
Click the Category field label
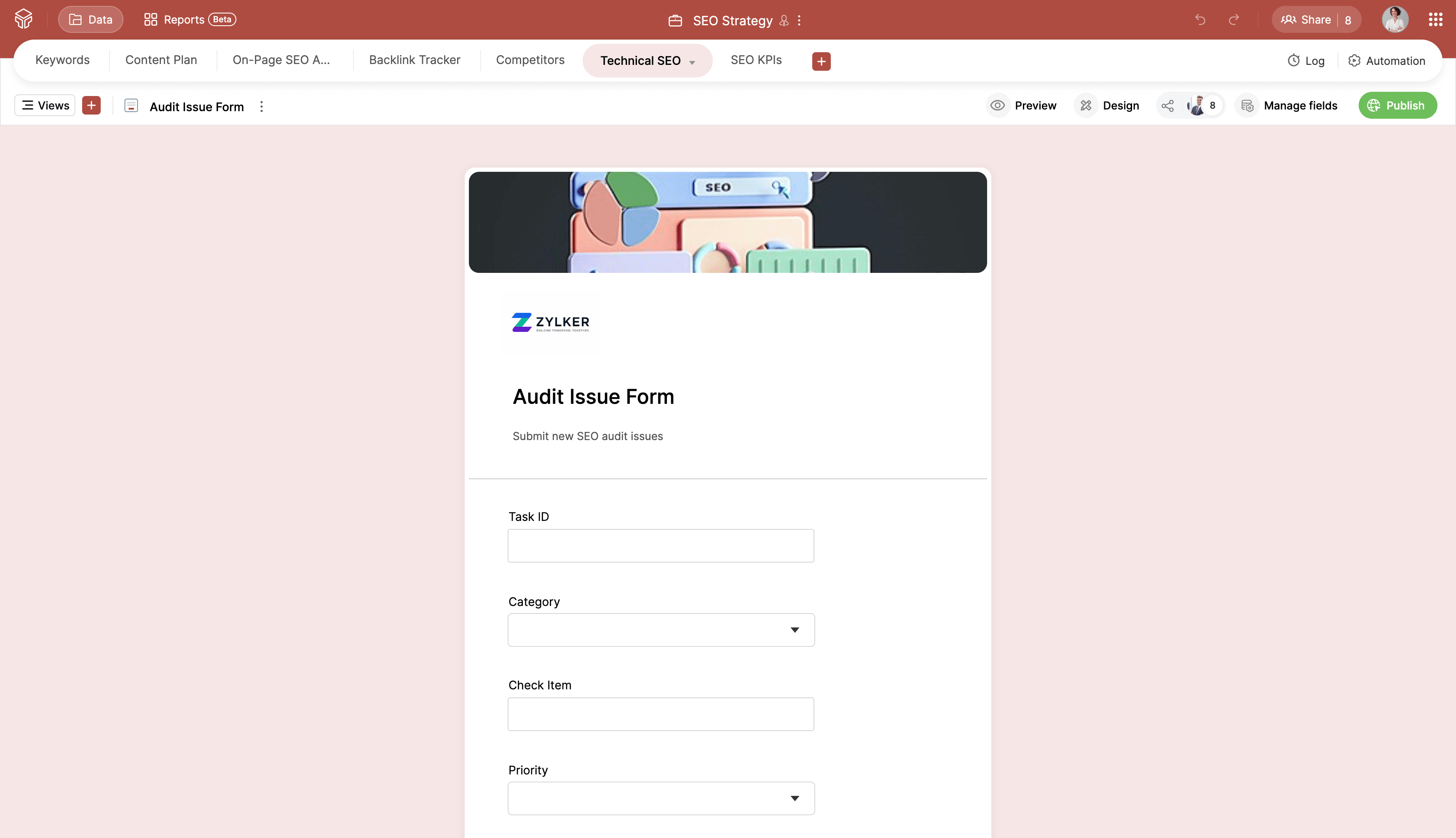(534, 601)
